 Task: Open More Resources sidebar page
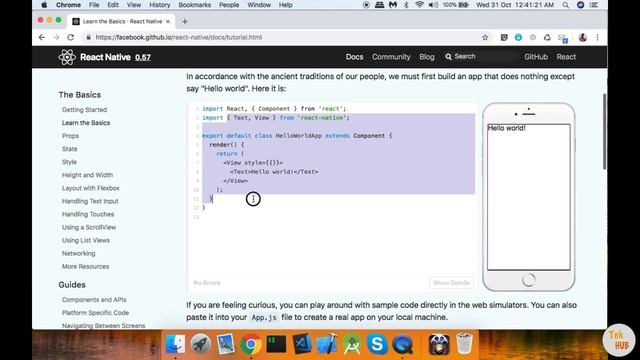[85, 266]
